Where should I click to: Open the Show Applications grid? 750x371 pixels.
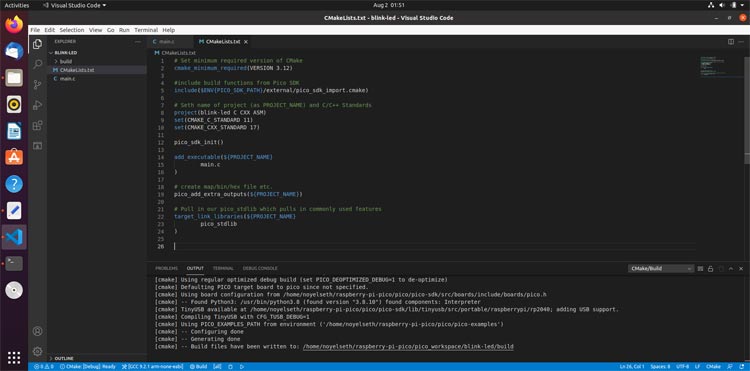click(x=14, y=358)
